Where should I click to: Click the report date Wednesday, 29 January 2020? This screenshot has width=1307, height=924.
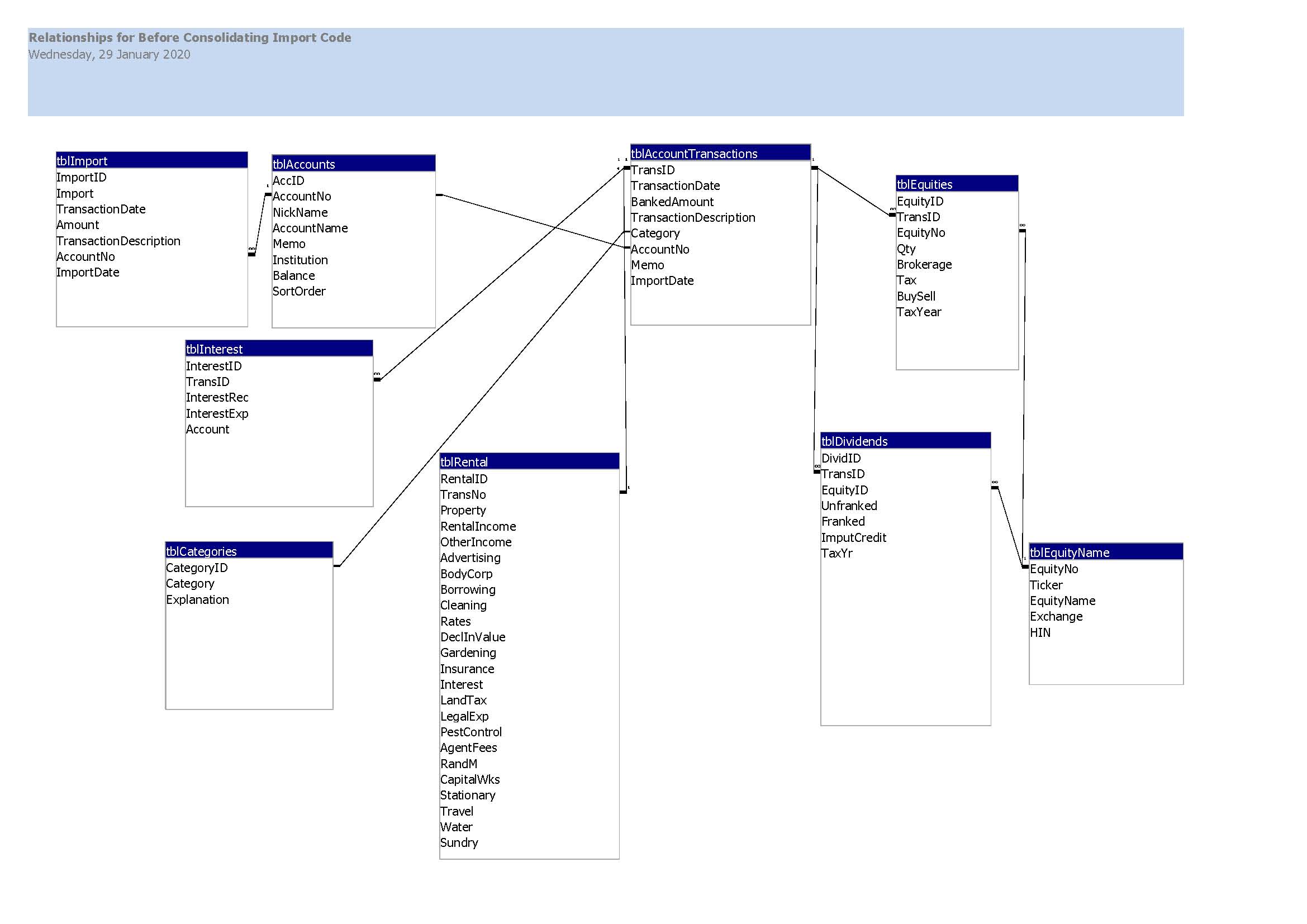[x=110, y=55]
